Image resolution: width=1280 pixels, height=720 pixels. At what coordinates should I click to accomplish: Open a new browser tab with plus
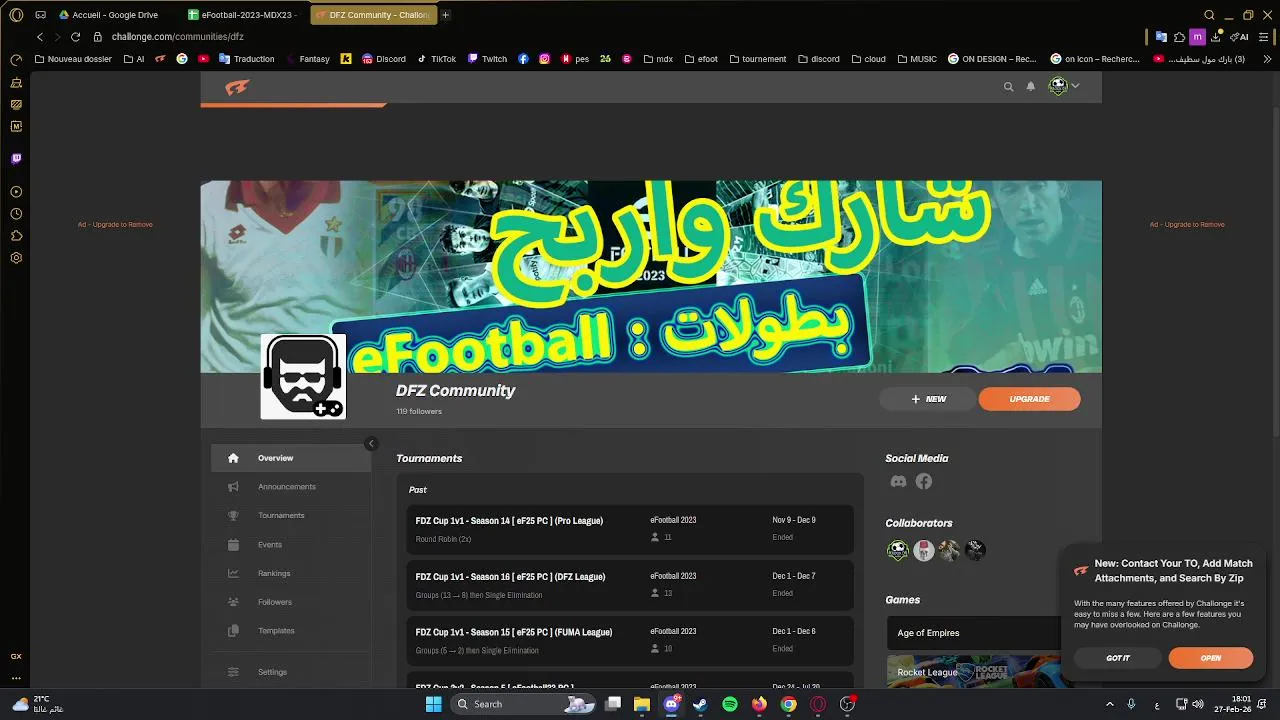446,15
